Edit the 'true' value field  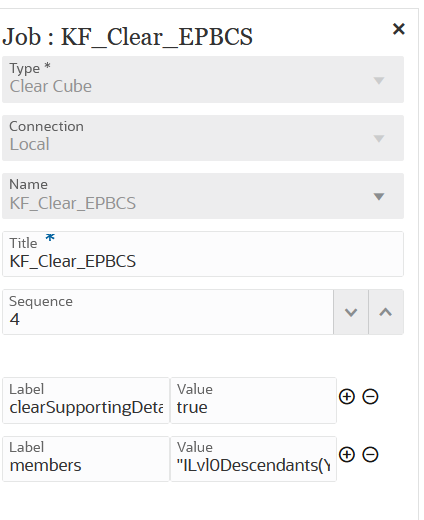click(x=253, y=400)
